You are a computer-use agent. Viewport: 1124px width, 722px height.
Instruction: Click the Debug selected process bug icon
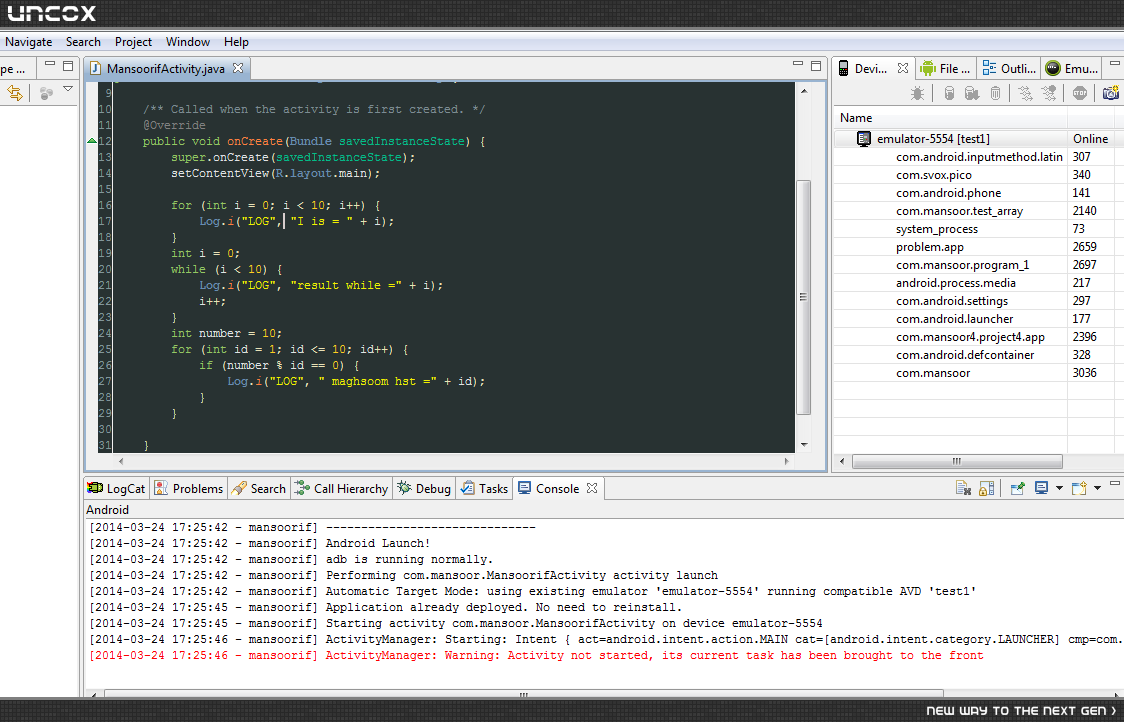(x=917, y=93)
